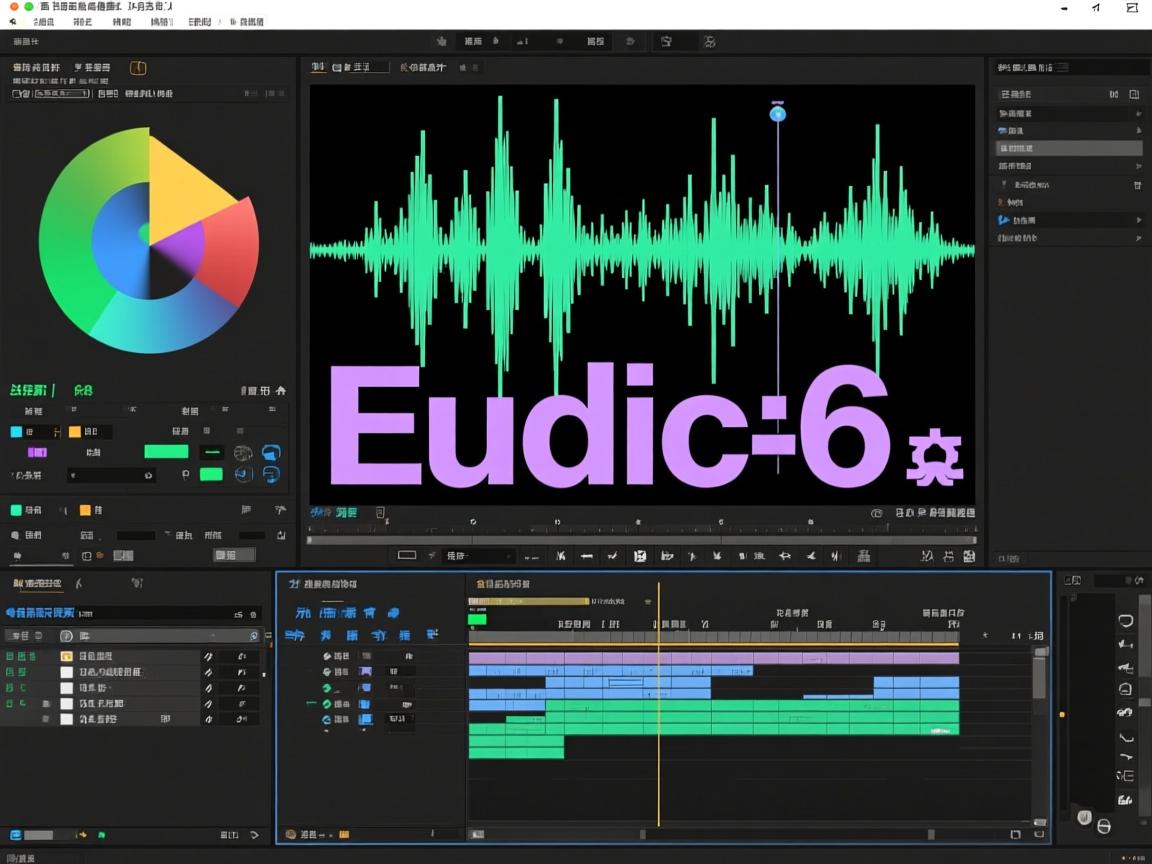Select the rectangle marquee tool in the timeline toolbar
Image resolution: width=1152 pixels, height=864 pixels.
406,556
